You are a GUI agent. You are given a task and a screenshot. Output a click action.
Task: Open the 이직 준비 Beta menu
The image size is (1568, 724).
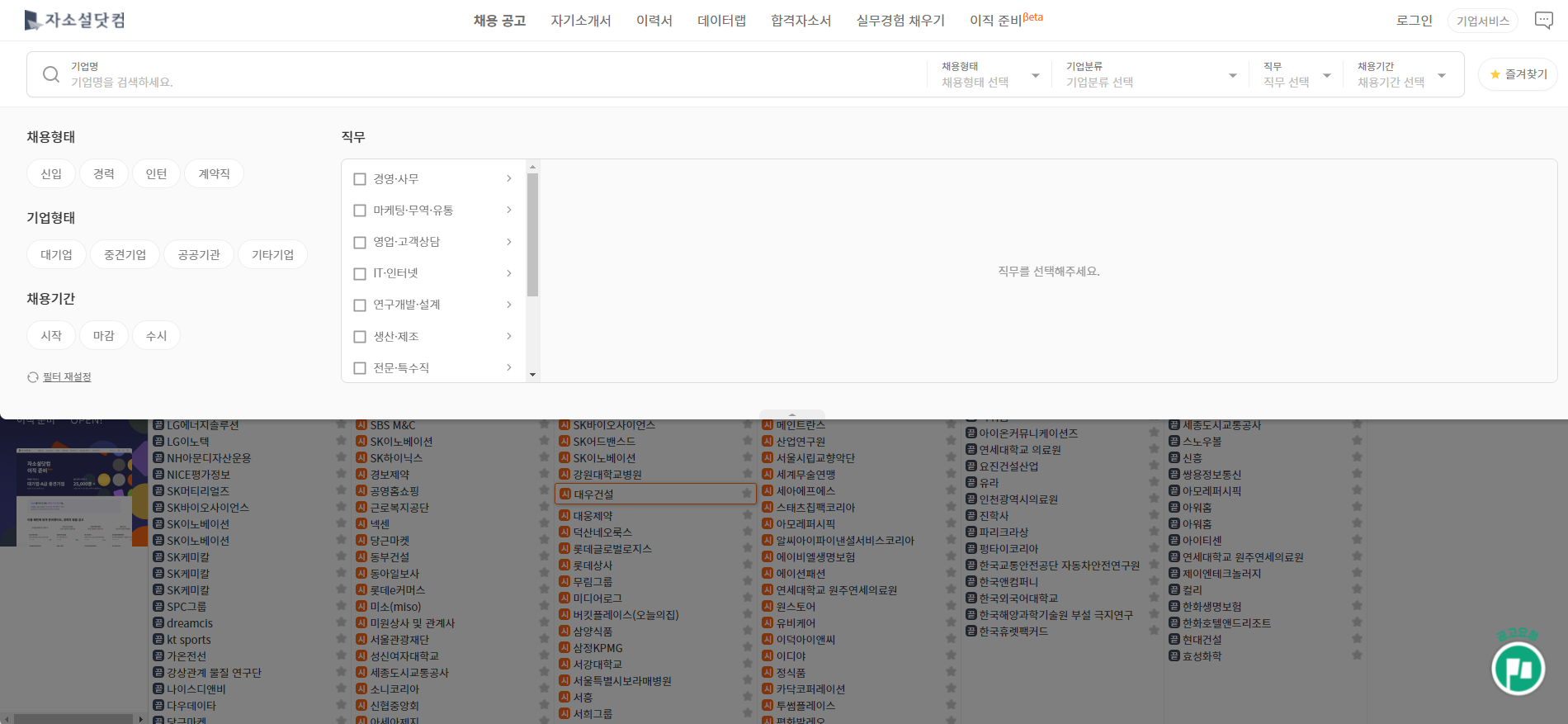point(1006,20)
